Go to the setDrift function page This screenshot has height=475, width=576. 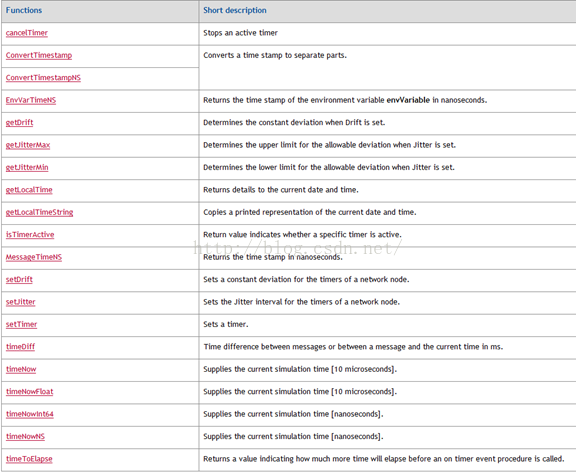point(19,279)
